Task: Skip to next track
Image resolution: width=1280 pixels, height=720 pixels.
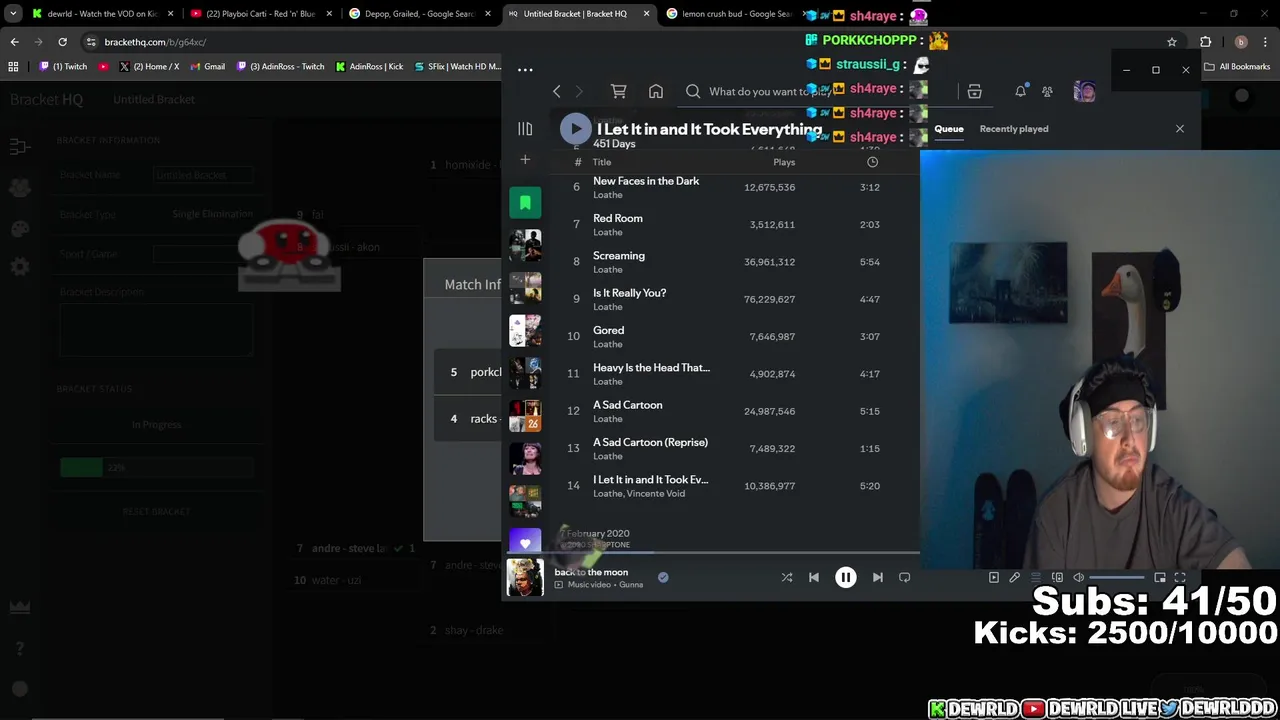Action: (877, 577)
